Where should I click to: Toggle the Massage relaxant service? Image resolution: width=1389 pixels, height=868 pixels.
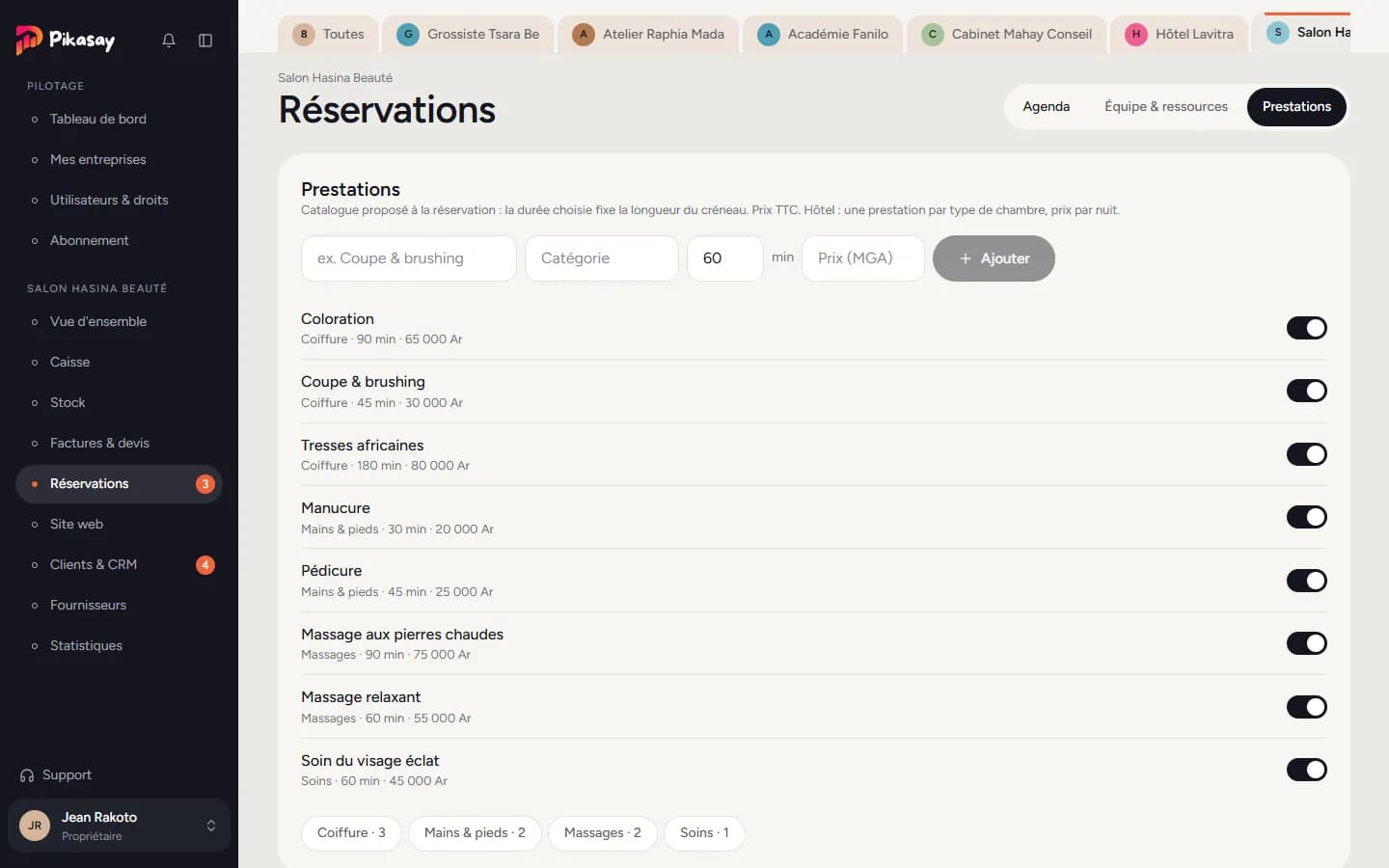coord(1307,707)
